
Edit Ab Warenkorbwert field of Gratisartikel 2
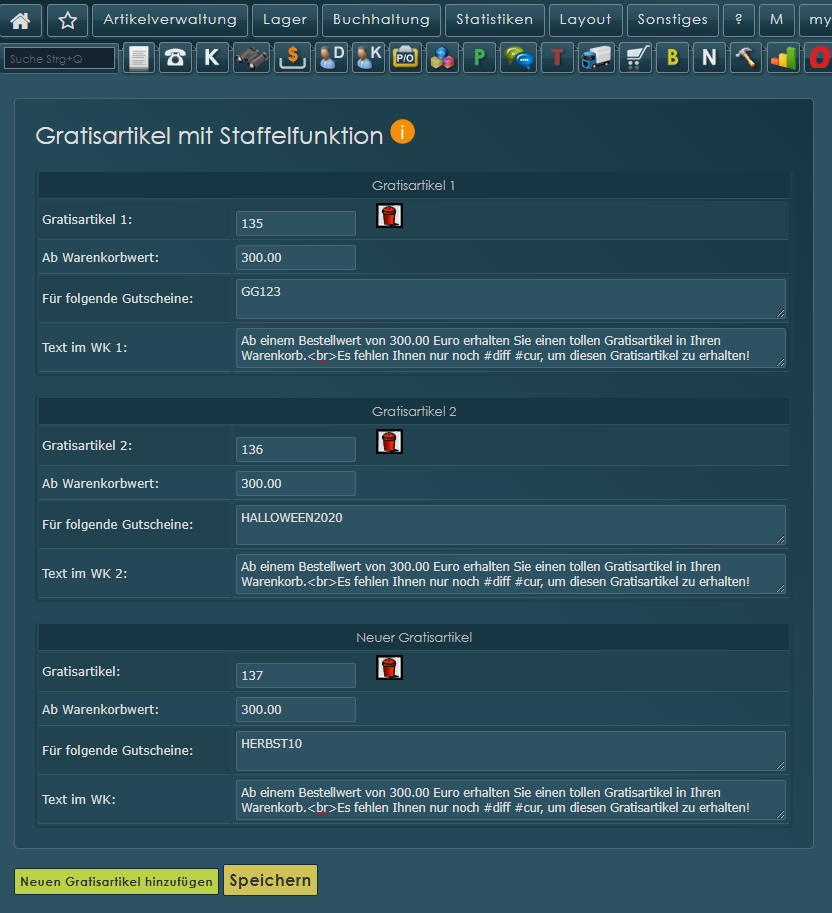tap(296, 483)
